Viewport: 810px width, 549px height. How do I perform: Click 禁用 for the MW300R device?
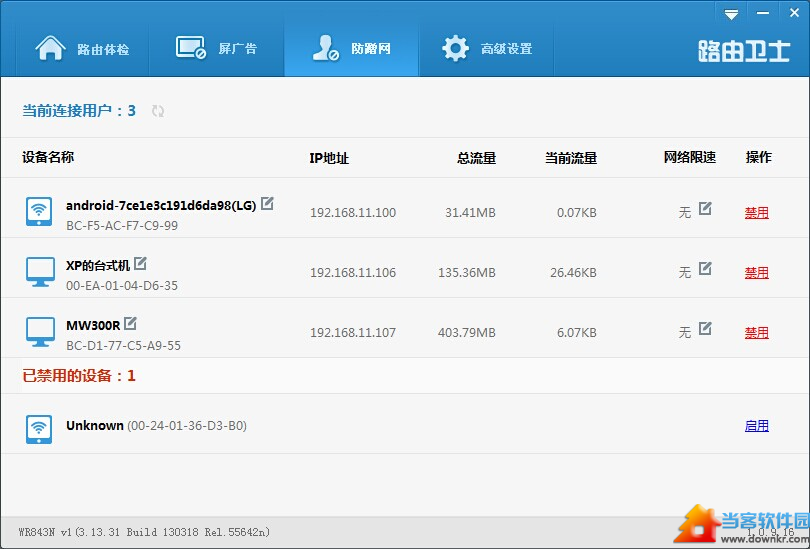pos(756,333)
